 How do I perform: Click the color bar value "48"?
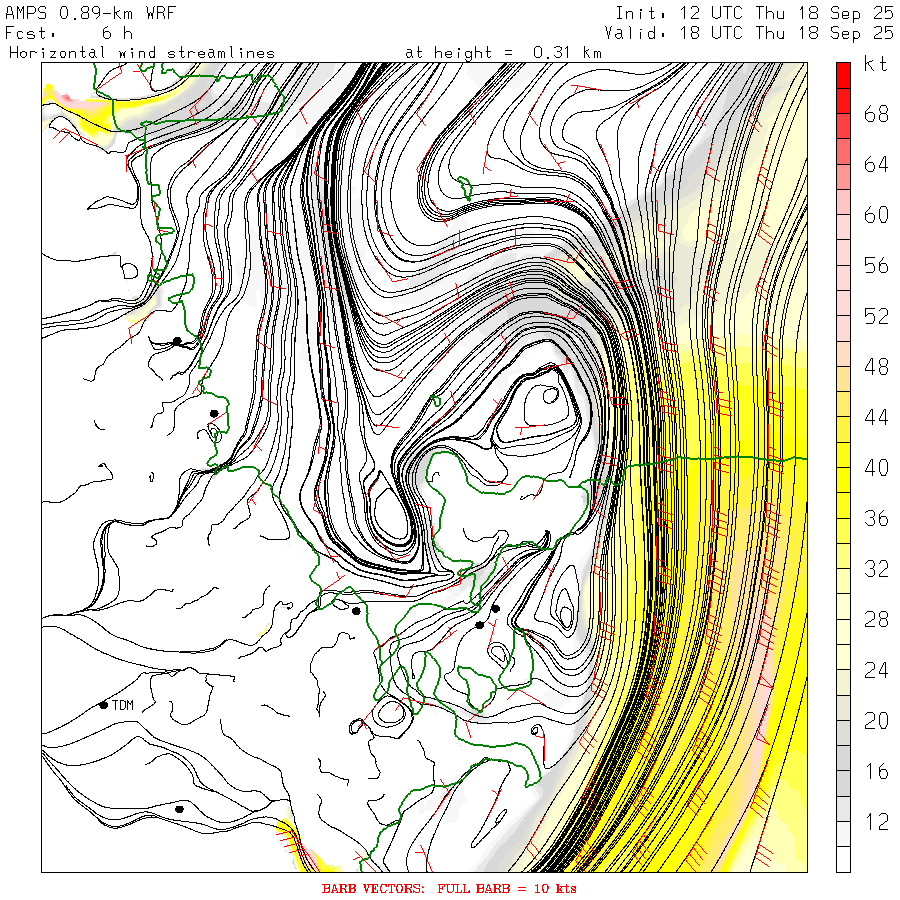876,367
